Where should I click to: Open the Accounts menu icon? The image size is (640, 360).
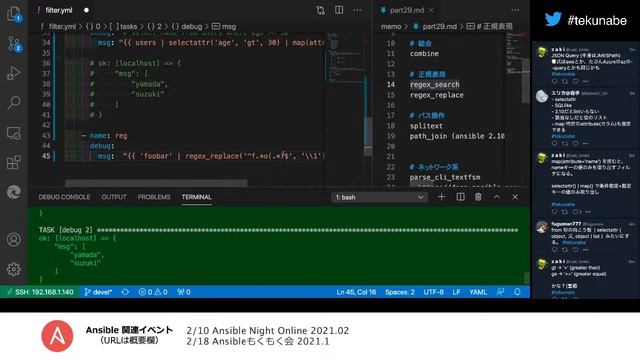coord(14,239)
